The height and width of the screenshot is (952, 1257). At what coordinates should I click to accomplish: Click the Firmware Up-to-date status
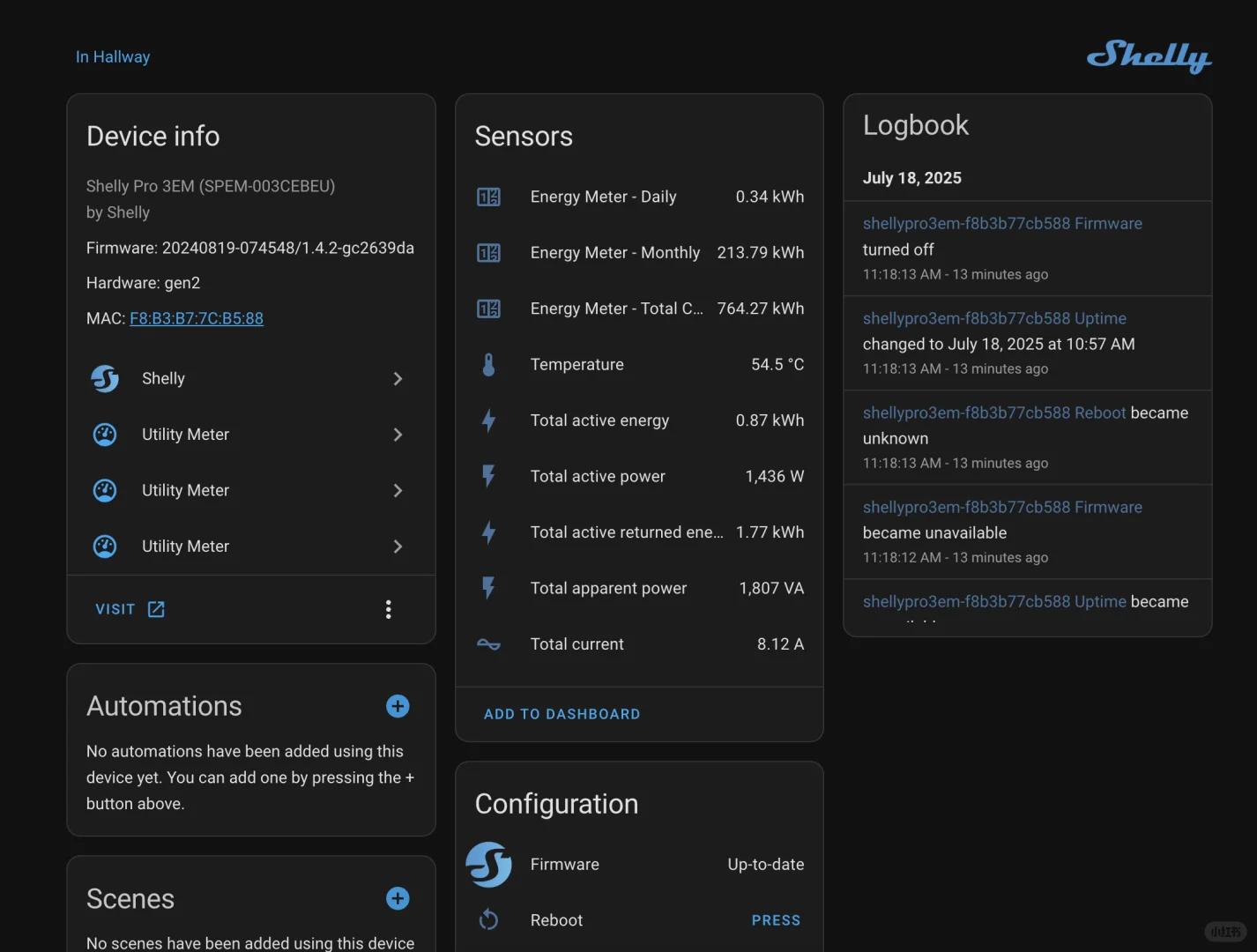tap(766, 865)
